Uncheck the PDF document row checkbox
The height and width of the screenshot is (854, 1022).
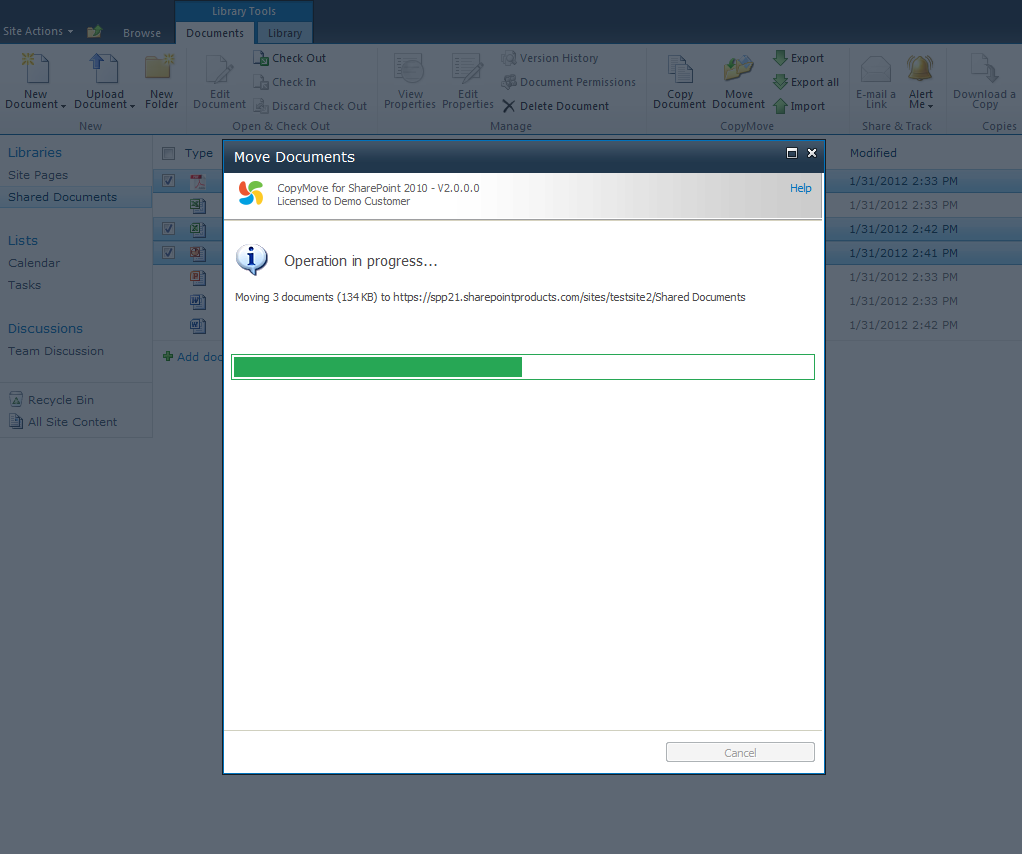coord(168,181)
